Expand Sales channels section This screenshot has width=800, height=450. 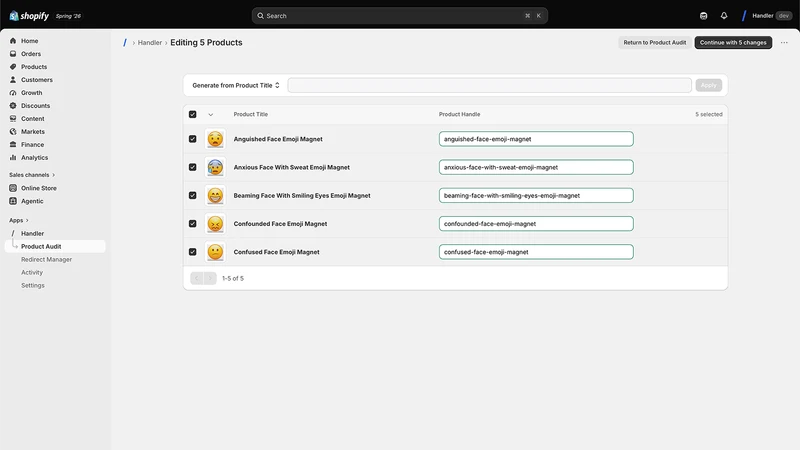[x=32, y=175]
